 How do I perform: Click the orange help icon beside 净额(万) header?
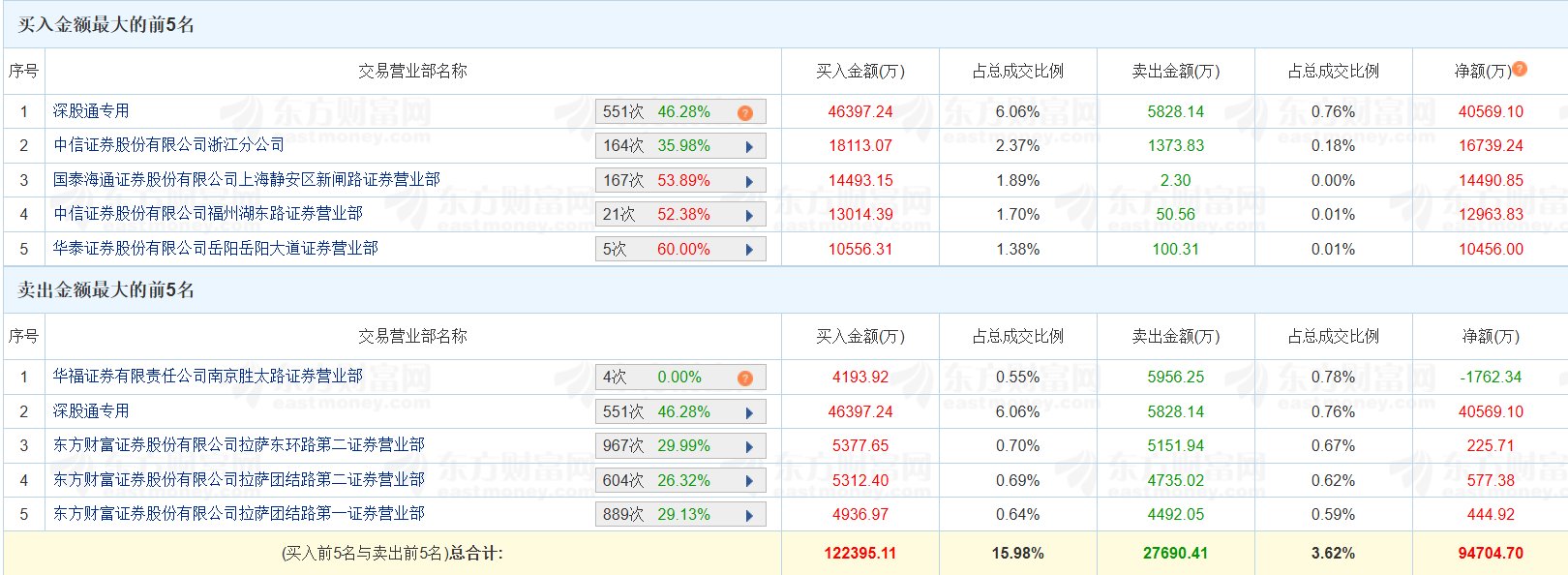(x=1520, y=69)
